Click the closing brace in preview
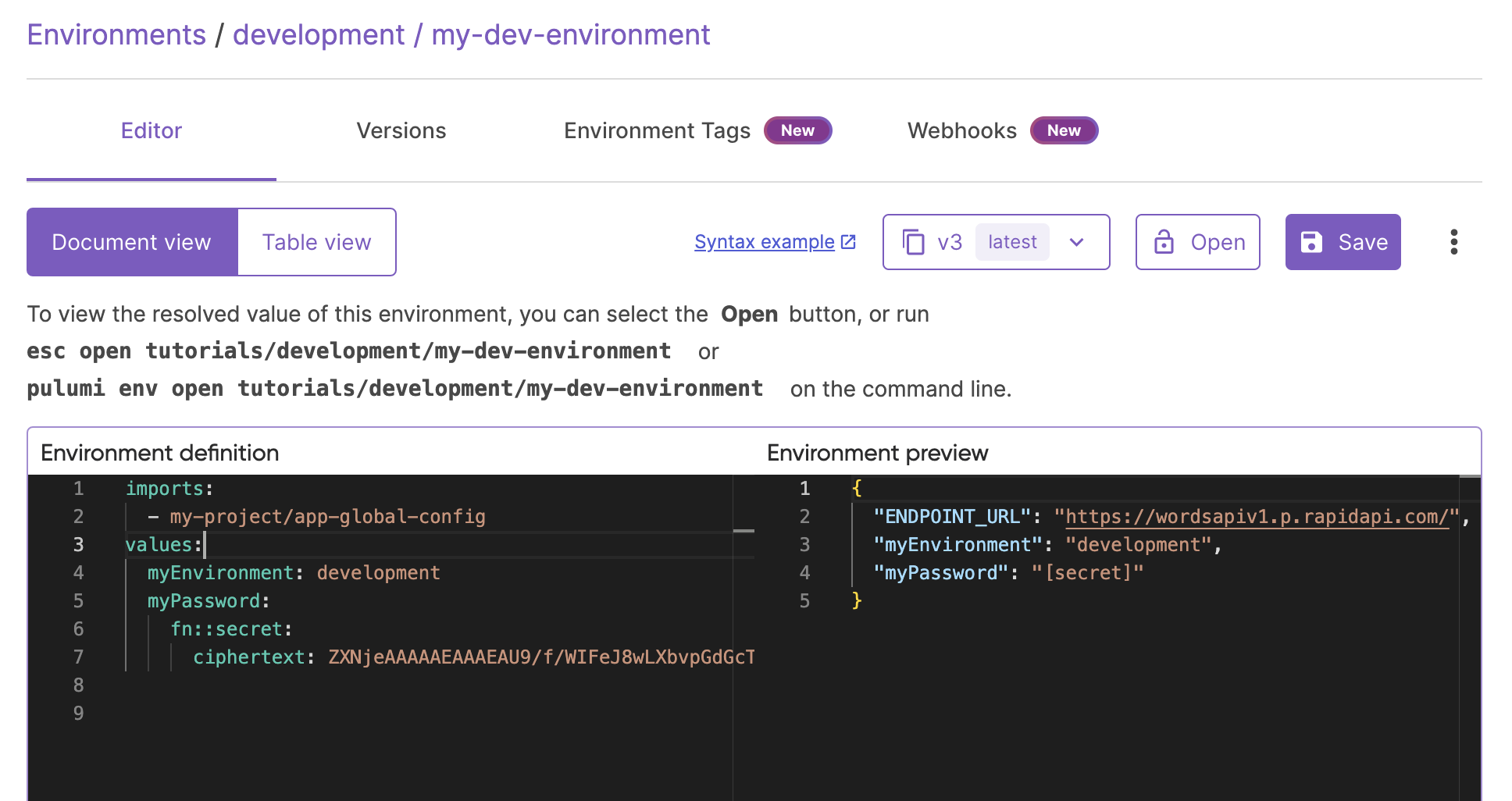Image resolution: width=1512 pixels, height=801 pixels. 857,601
